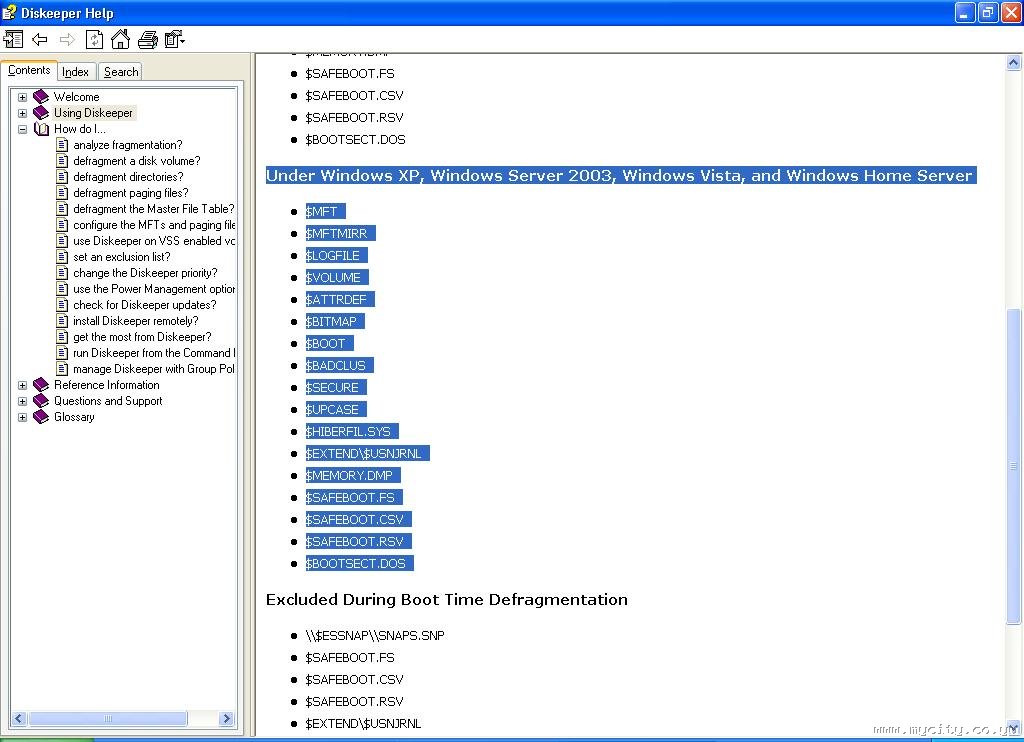Open the 'set an exclusion list?' topic

[x=121, y=257]
